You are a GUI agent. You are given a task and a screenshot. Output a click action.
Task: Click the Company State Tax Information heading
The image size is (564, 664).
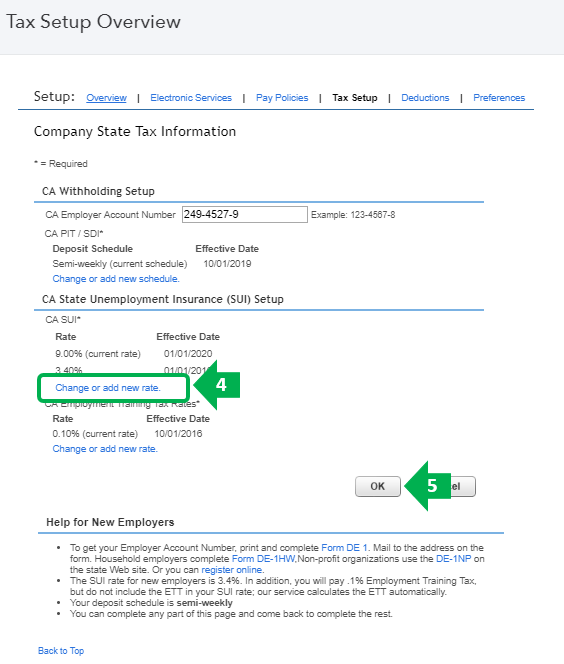click(x=135, y=131)
